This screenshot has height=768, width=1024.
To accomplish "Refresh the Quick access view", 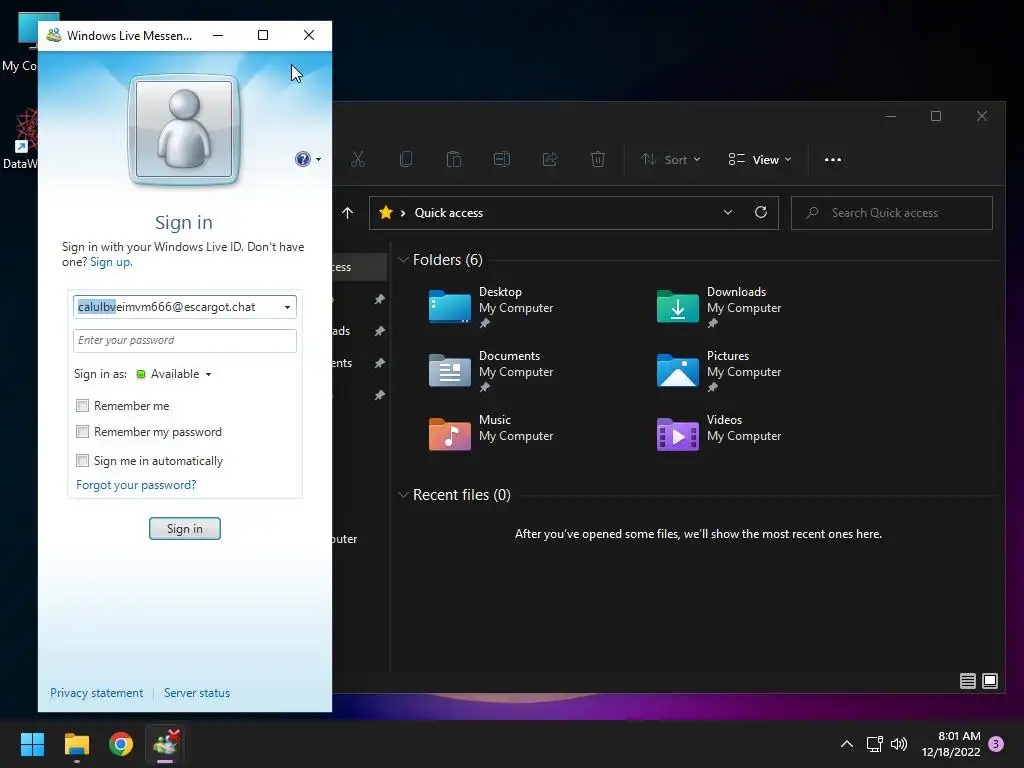I will click(761, 212).
